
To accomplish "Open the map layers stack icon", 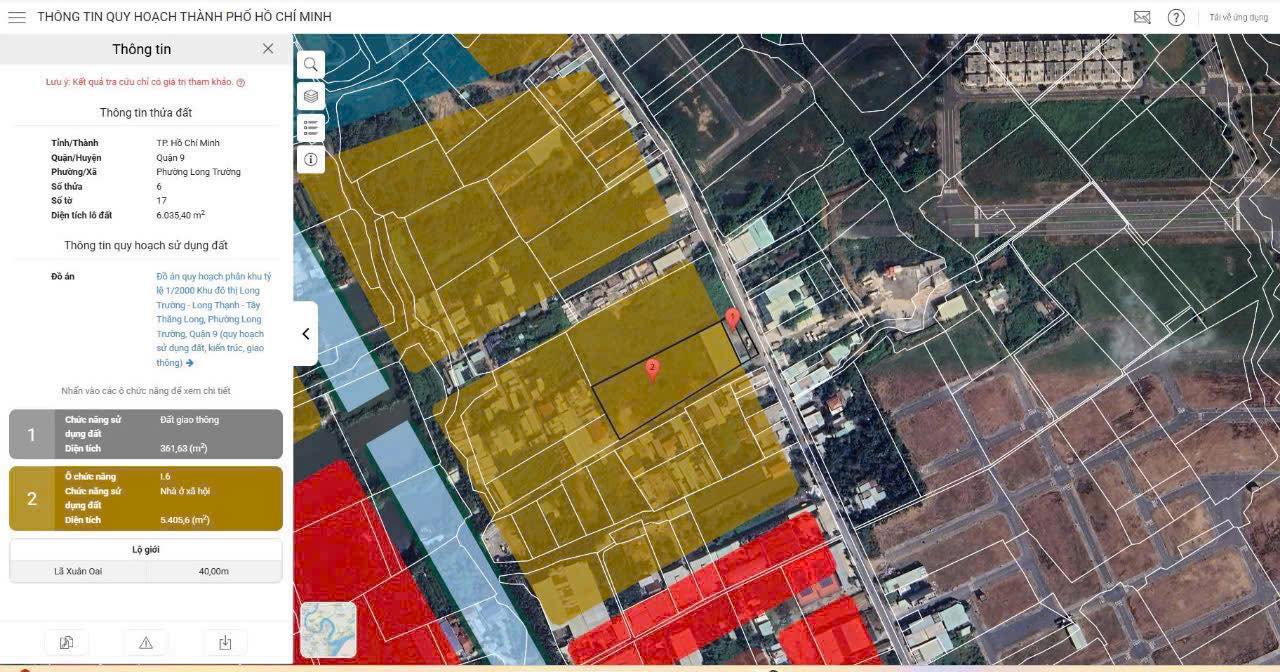I will click(311, 96).
